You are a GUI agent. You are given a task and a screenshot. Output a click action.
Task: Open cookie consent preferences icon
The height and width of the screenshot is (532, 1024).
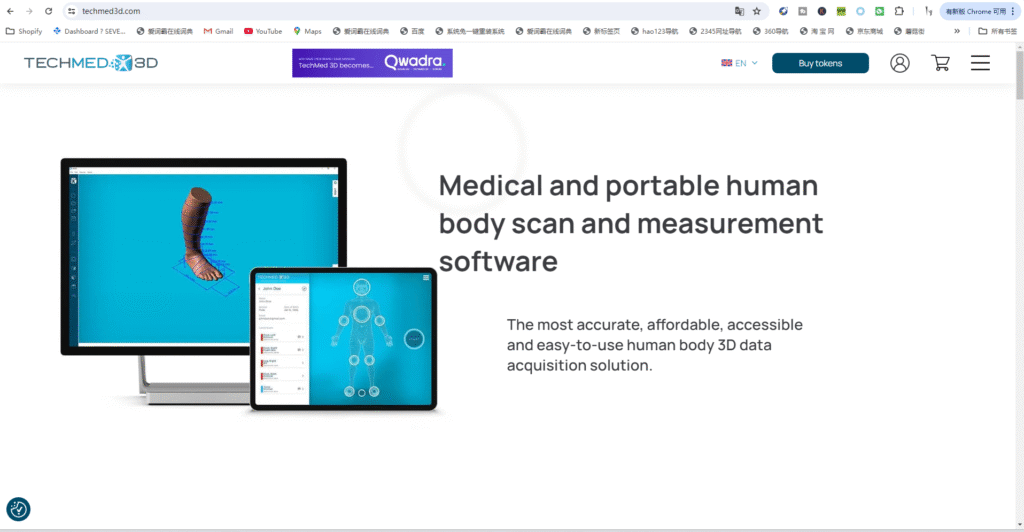point(18,509)
